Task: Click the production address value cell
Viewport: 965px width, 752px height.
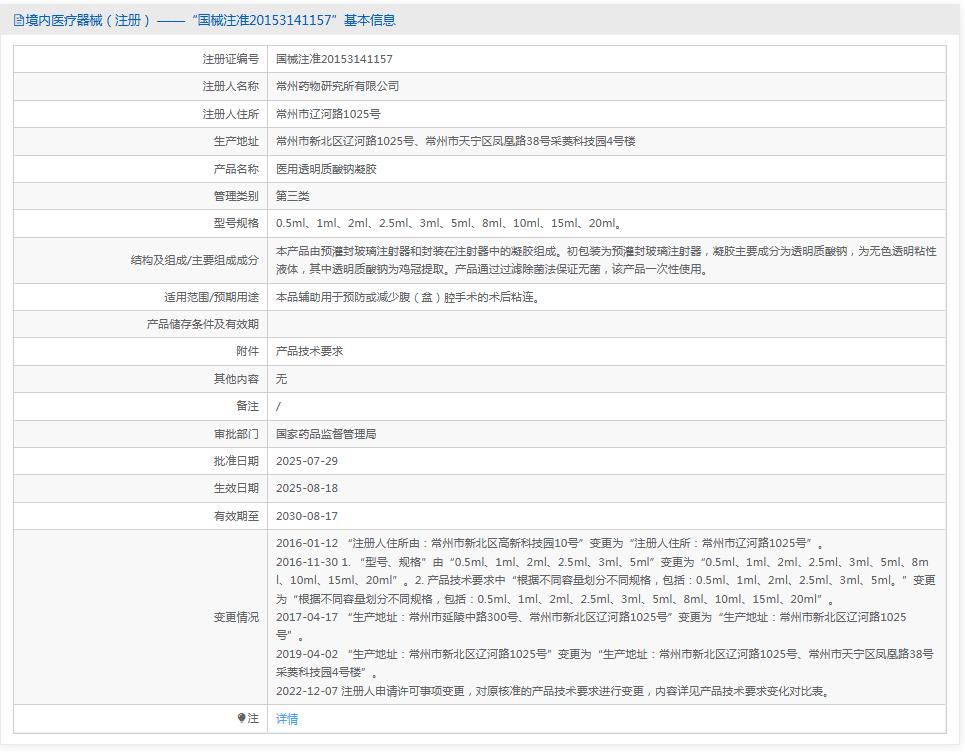Action: 455,142
